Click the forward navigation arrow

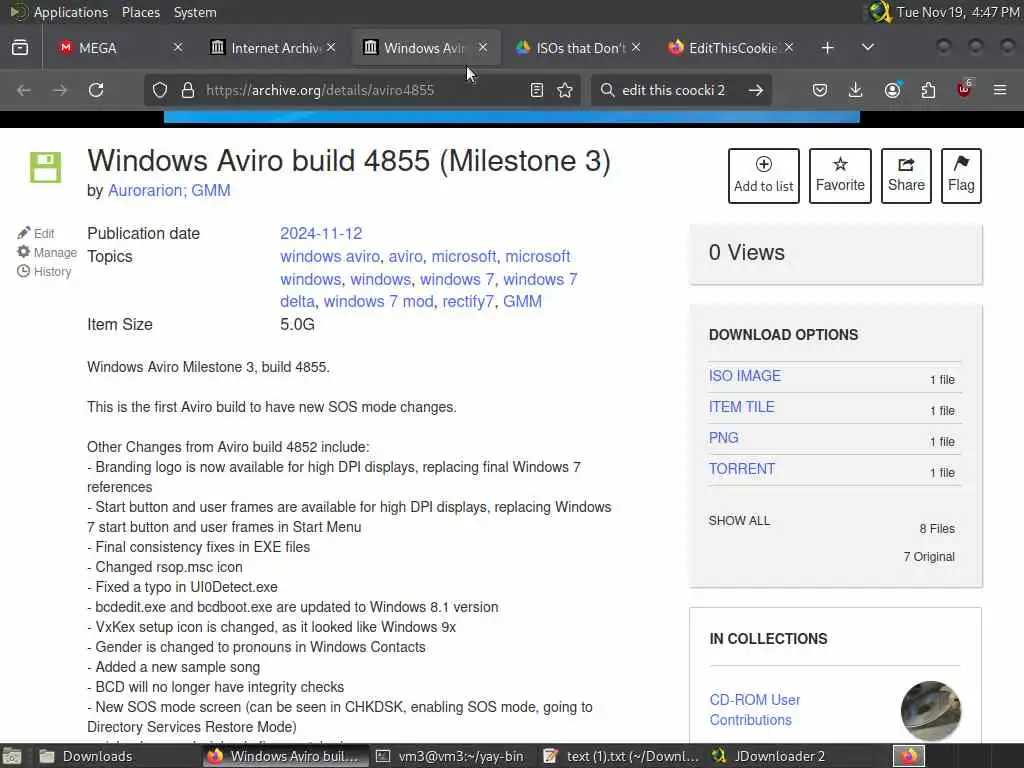pyautogui.click(x=60, y=90)
